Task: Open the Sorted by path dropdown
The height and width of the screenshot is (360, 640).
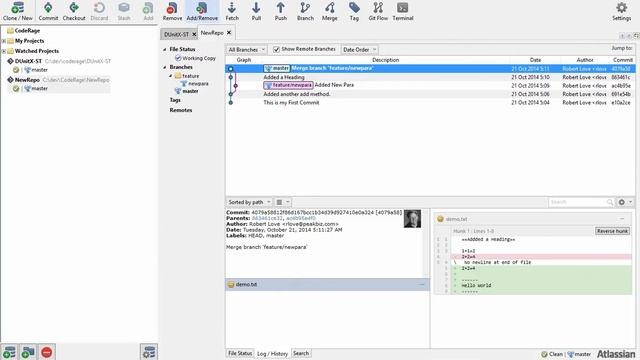Action: (x=249, y=202)
